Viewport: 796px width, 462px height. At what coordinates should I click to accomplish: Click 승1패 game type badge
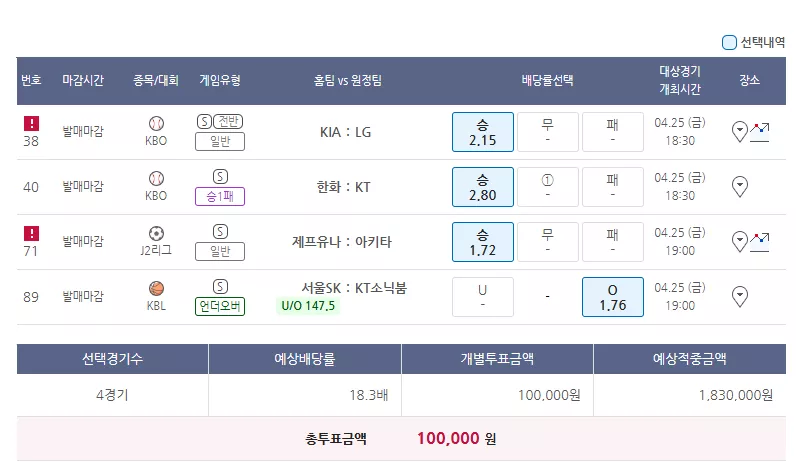(x=220, y=196)
